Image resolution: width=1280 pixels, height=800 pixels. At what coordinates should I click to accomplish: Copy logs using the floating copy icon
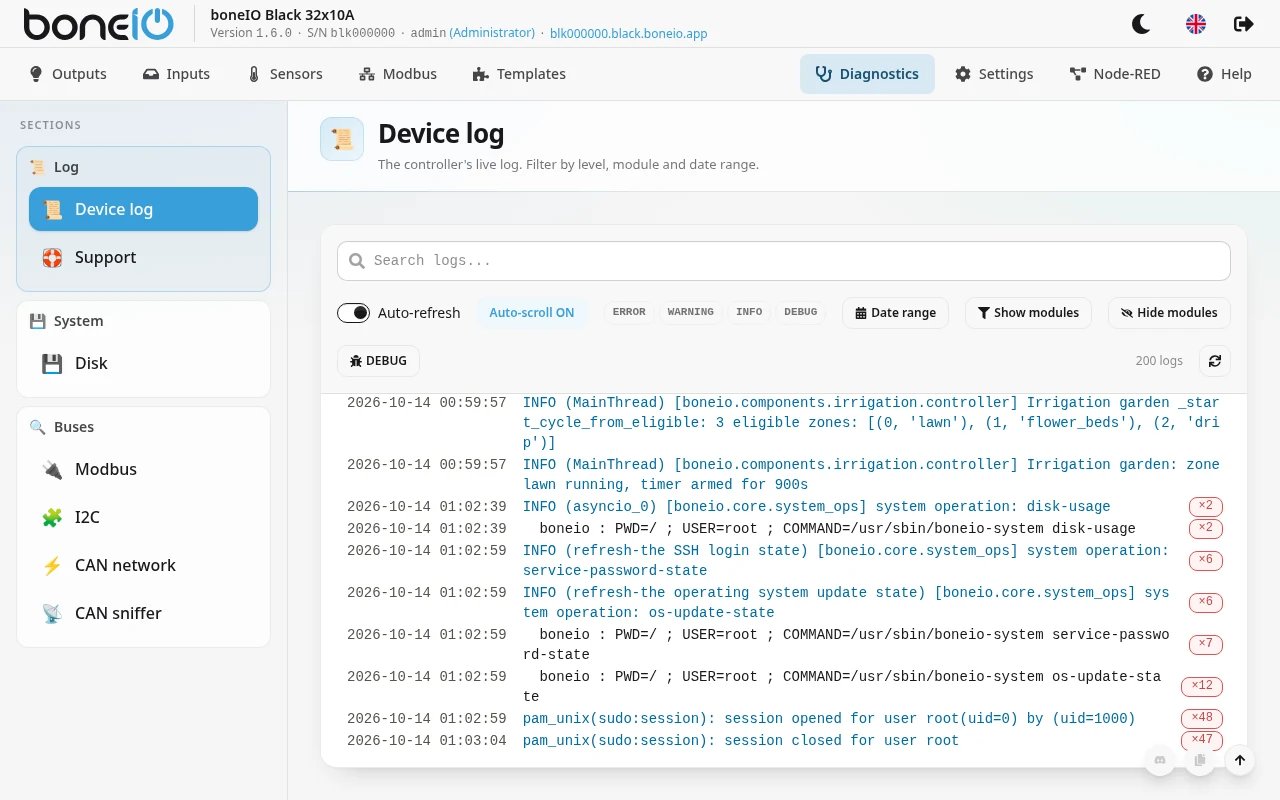[x=1200, y=760]
